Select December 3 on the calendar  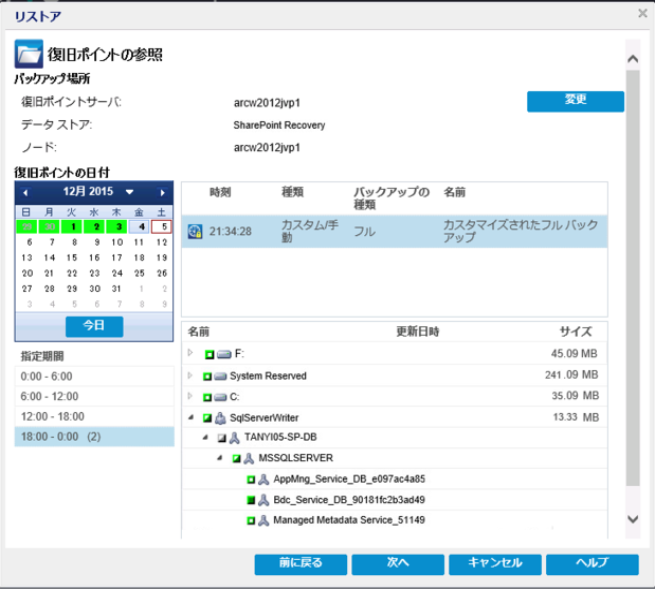(117, 227)
